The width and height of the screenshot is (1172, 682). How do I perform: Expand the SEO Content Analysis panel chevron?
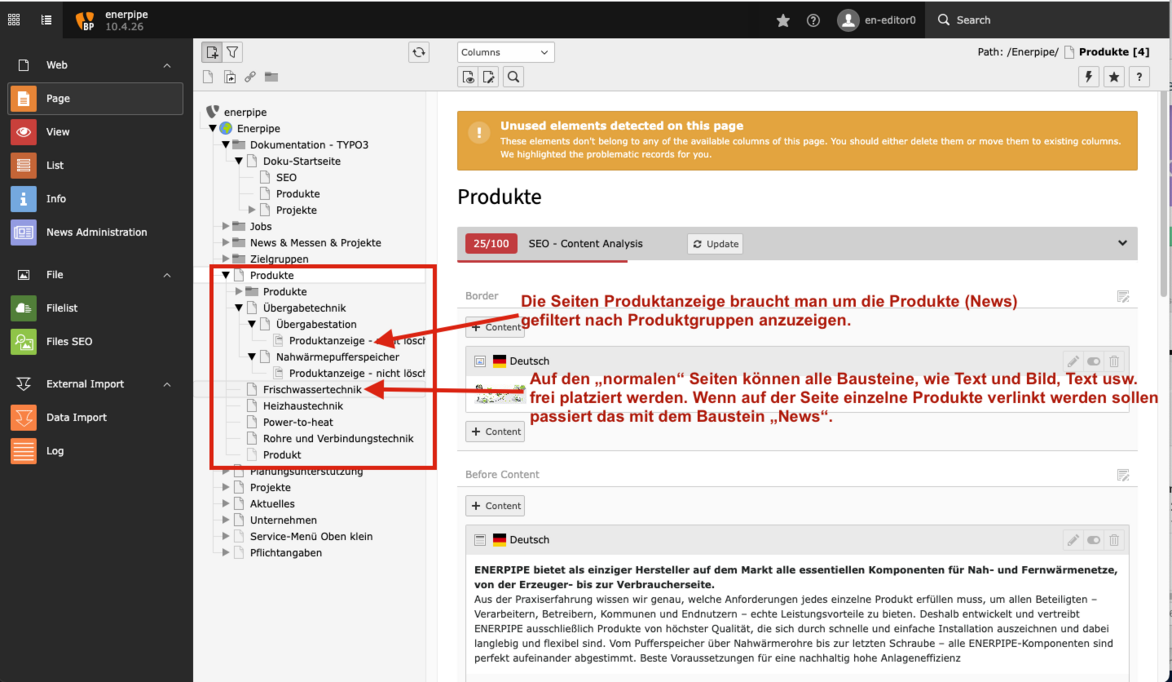pos(1122,243)
